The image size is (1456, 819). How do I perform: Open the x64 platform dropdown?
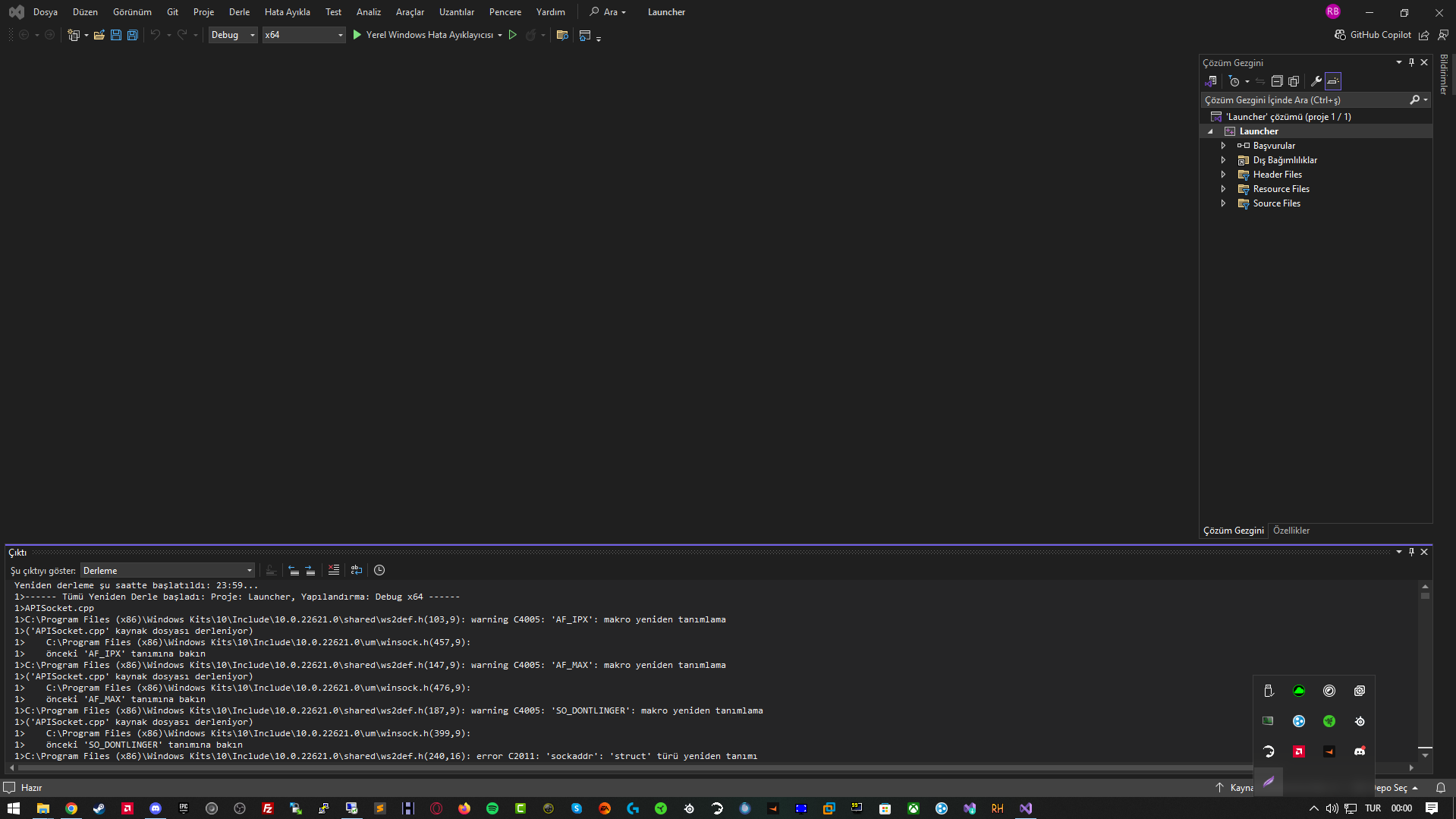pos(303,35)
